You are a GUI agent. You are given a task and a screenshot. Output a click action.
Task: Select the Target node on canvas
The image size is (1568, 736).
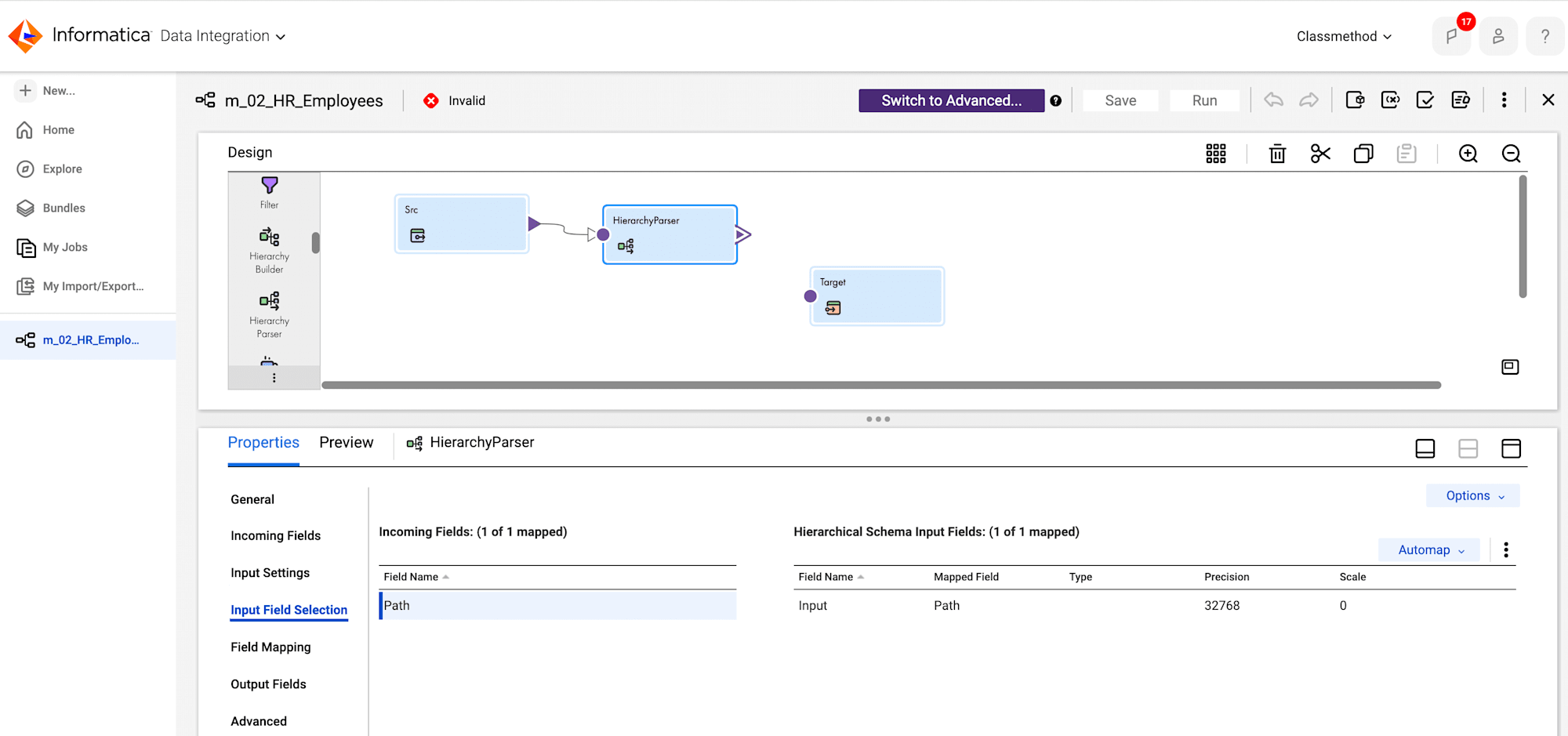pyautogui.click(x=877, y=296)
